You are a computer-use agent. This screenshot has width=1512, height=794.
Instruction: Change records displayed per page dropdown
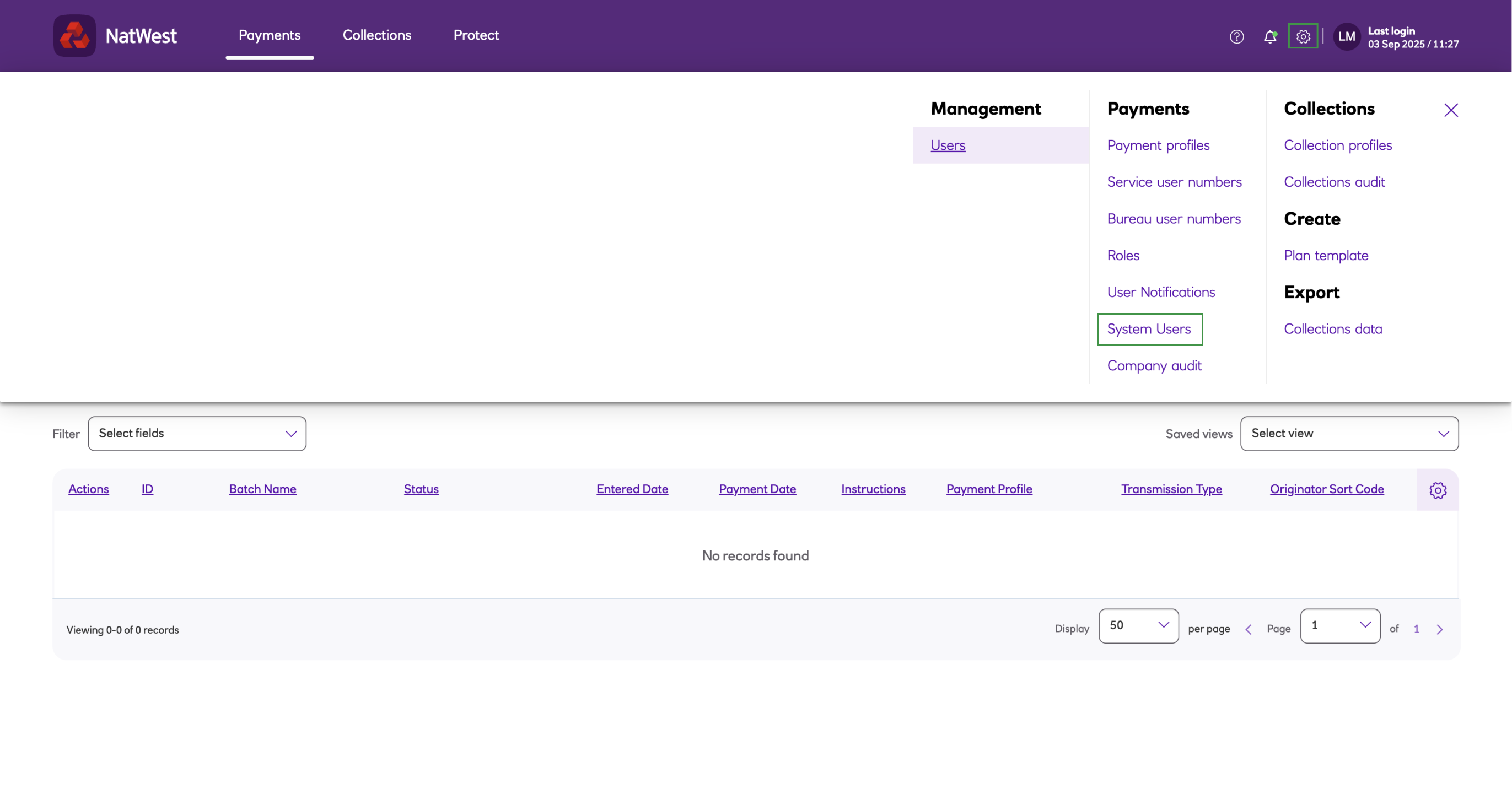point(1138,625)
